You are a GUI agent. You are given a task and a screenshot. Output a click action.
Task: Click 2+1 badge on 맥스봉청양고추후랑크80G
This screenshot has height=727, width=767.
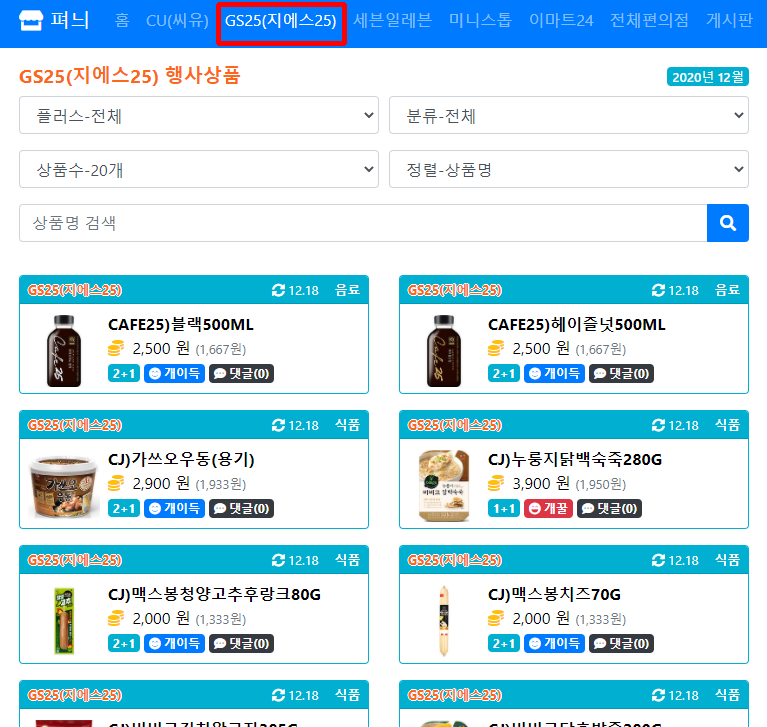click(124, 644)
